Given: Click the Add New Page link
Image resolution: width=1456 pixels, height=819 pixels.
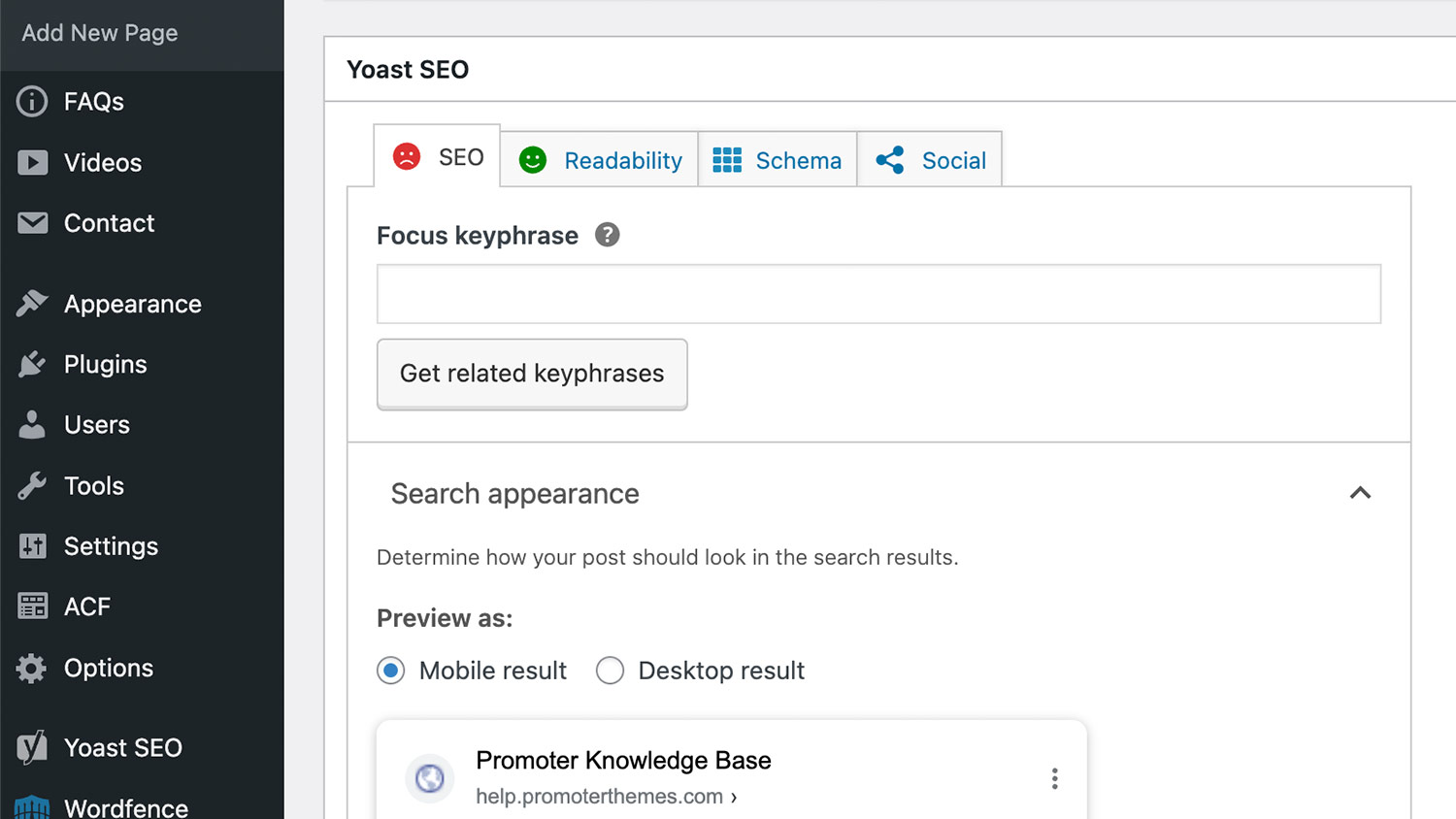Looking at the screenshot, I should [x=100, y=33].
